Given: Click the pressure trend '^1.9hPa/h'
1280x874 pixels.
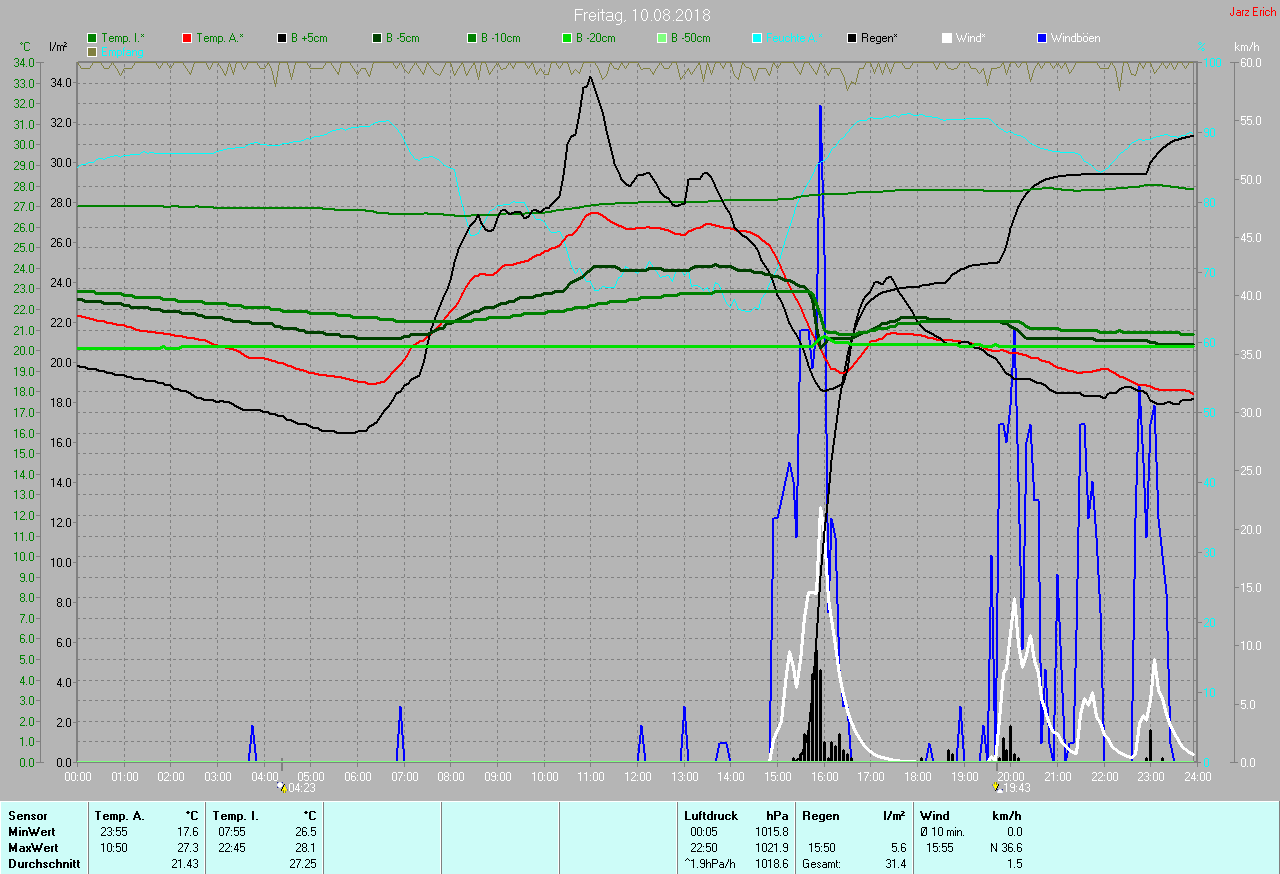Looking at the screenshot, I should tap(712, 864).
